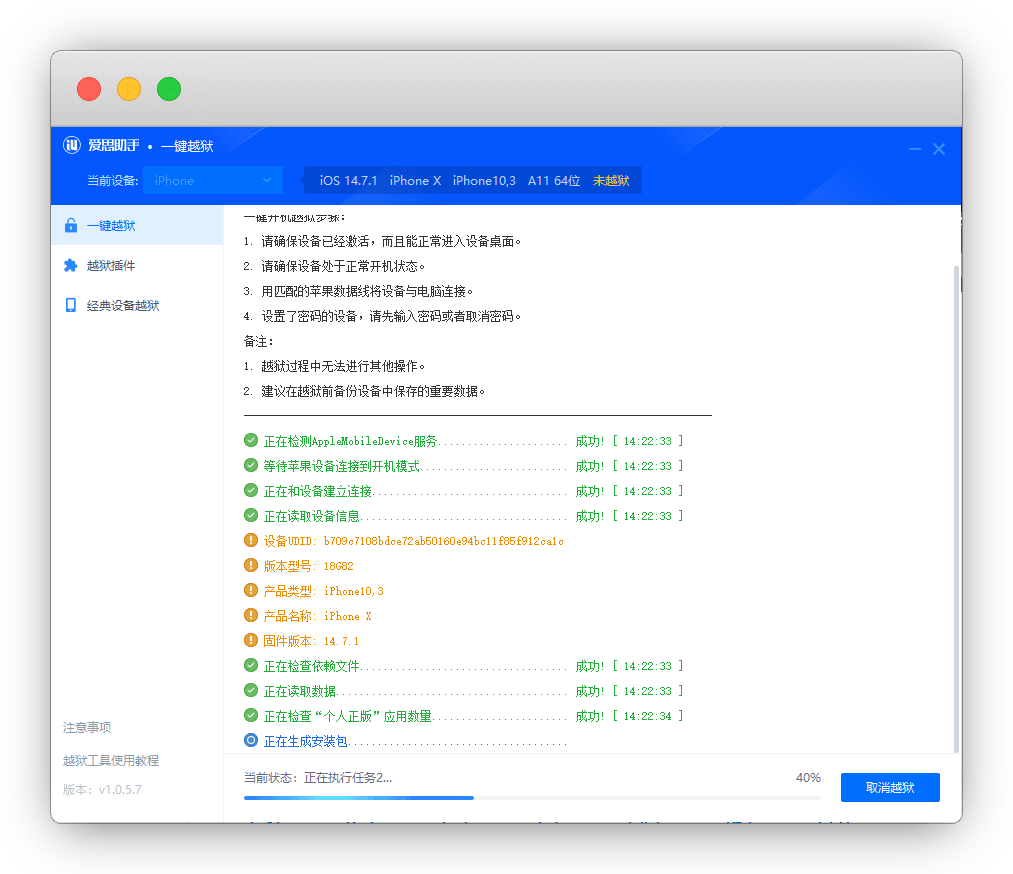Click the iPhone10,3 label in the header
The image size is (1013, 874).
click(x=485, y=181)
